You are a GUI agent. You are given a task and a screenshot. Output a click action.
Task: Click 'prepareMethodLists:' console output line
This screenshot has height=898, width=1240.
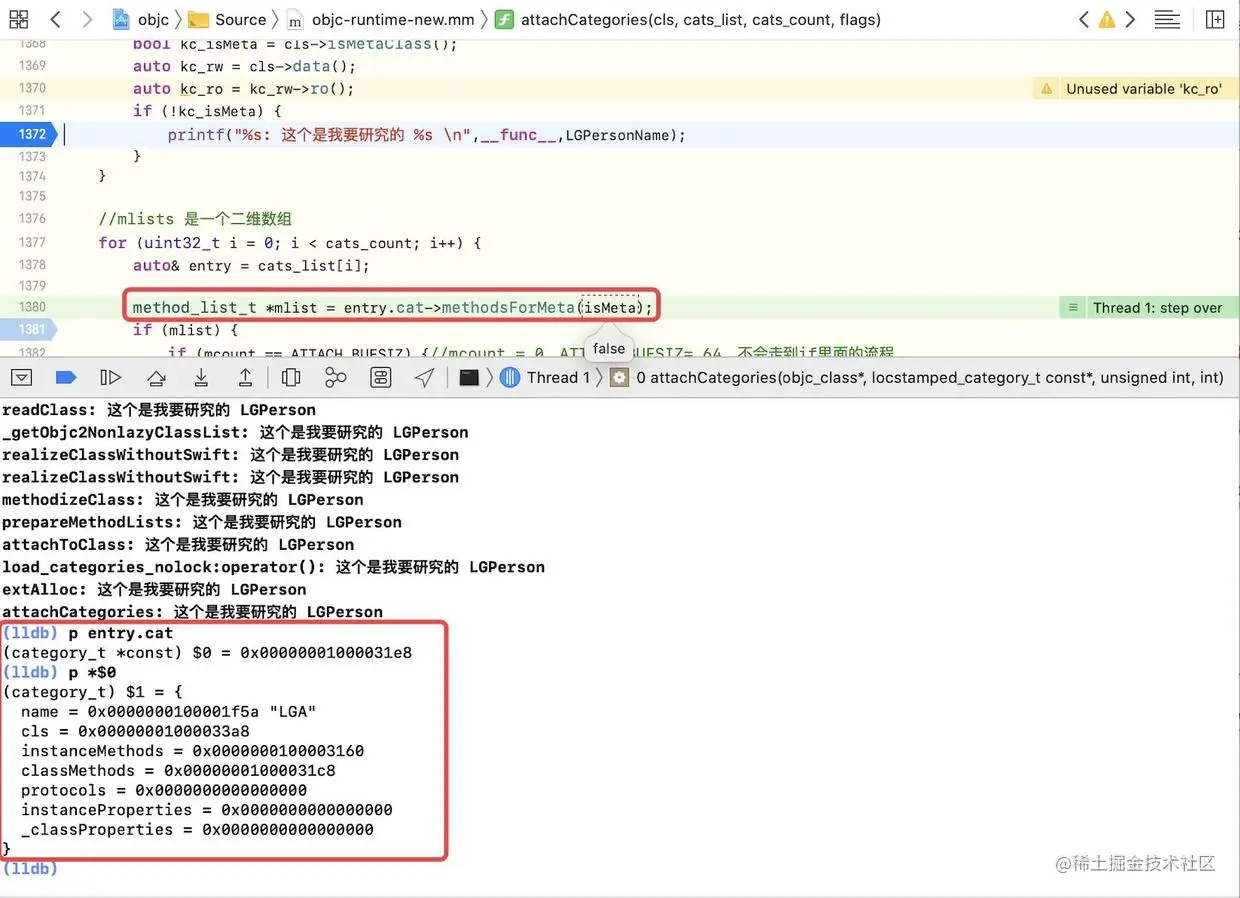(x=202, y=522)
